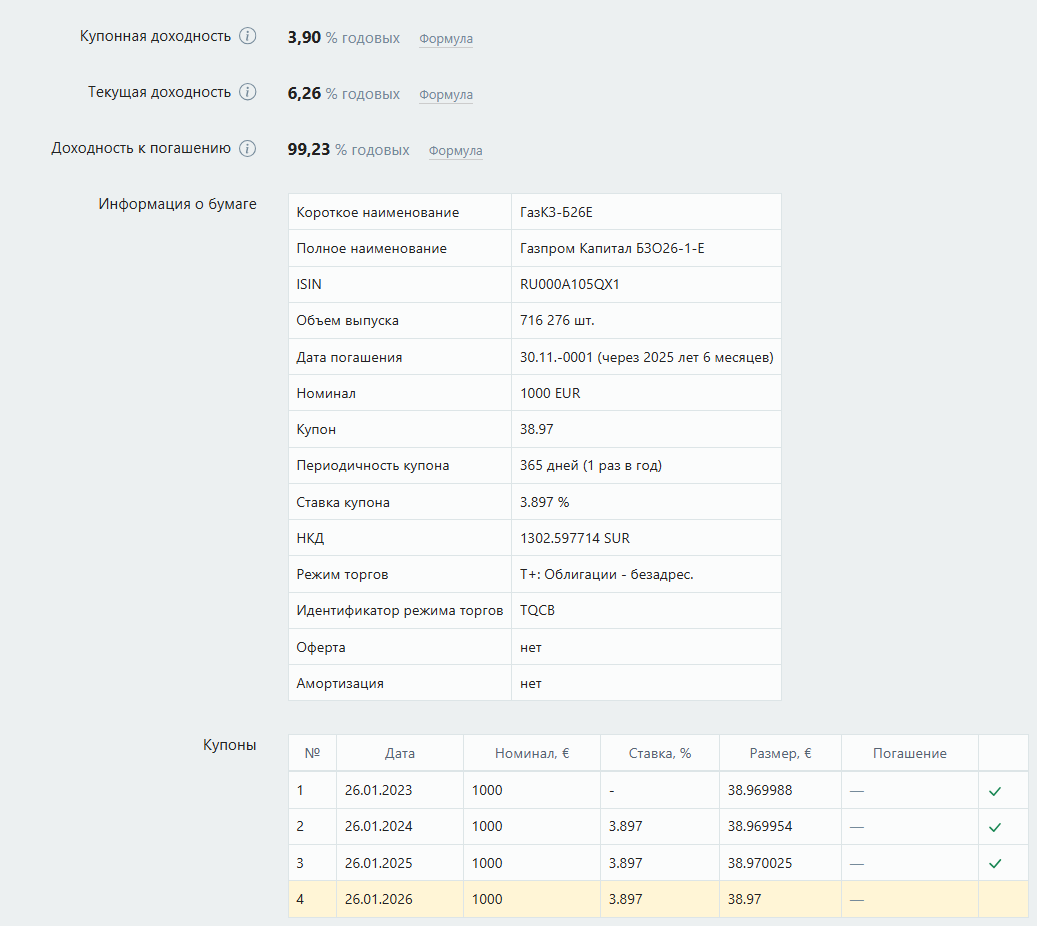
Task: Click short name value ГазКЗ-Б26Е
Action: pos(556,212)
